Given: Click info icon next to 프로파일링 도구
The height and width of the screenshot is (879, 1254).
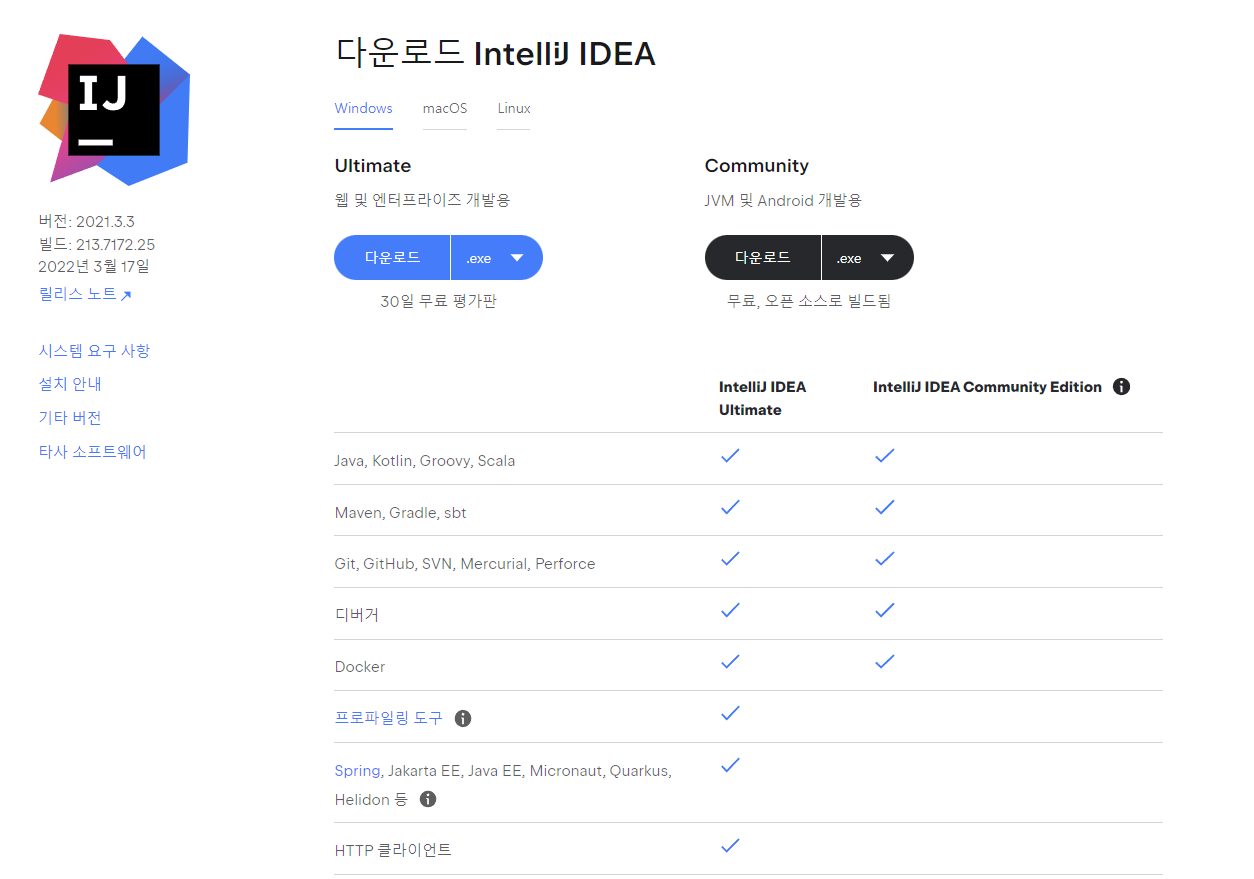Looking at the screenshot, I should 463,718.
